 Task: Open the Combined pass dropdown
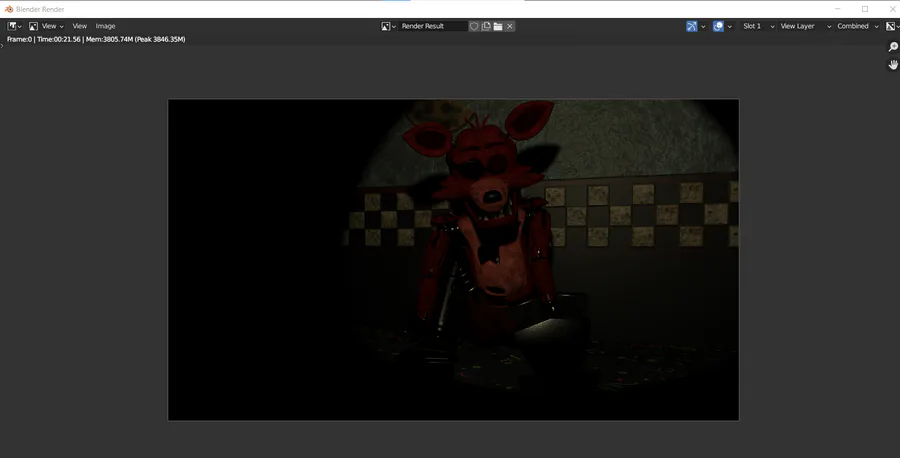click(x=858, y=26)
